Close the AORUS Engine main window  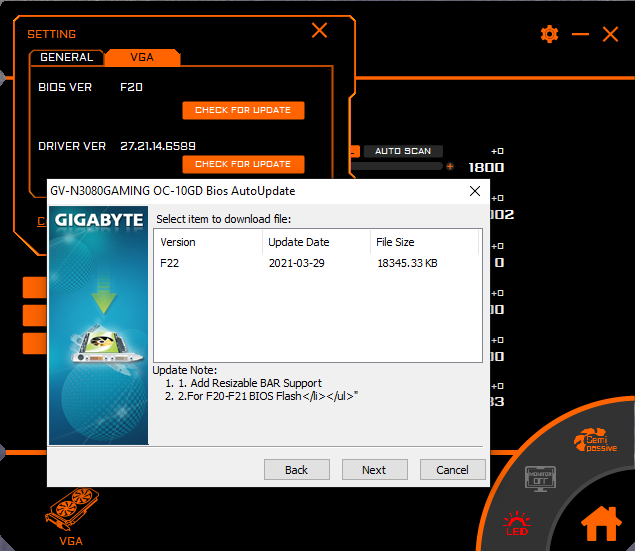(x=610, y=34)
